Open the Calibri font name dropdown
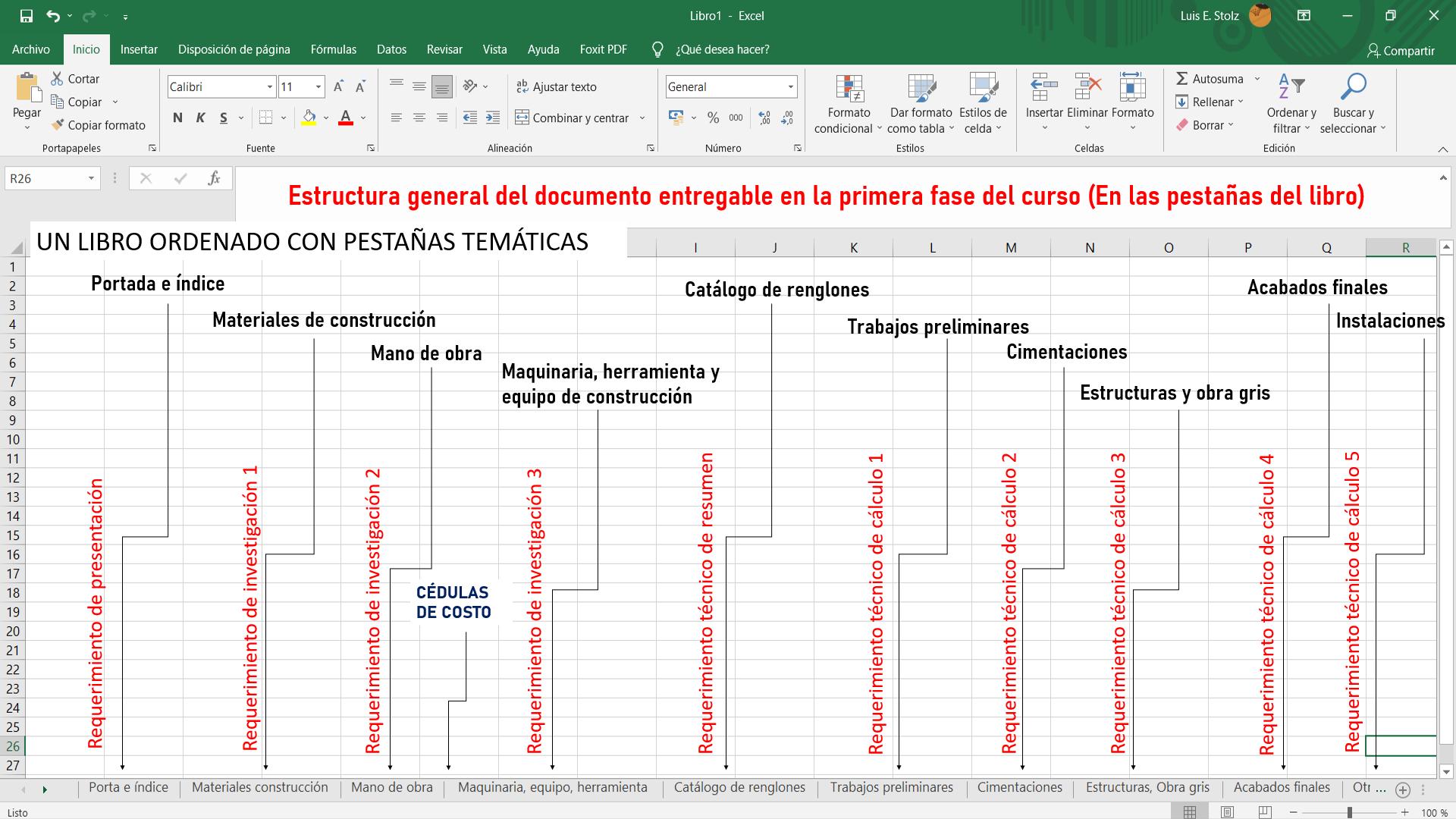 (269, 87)
